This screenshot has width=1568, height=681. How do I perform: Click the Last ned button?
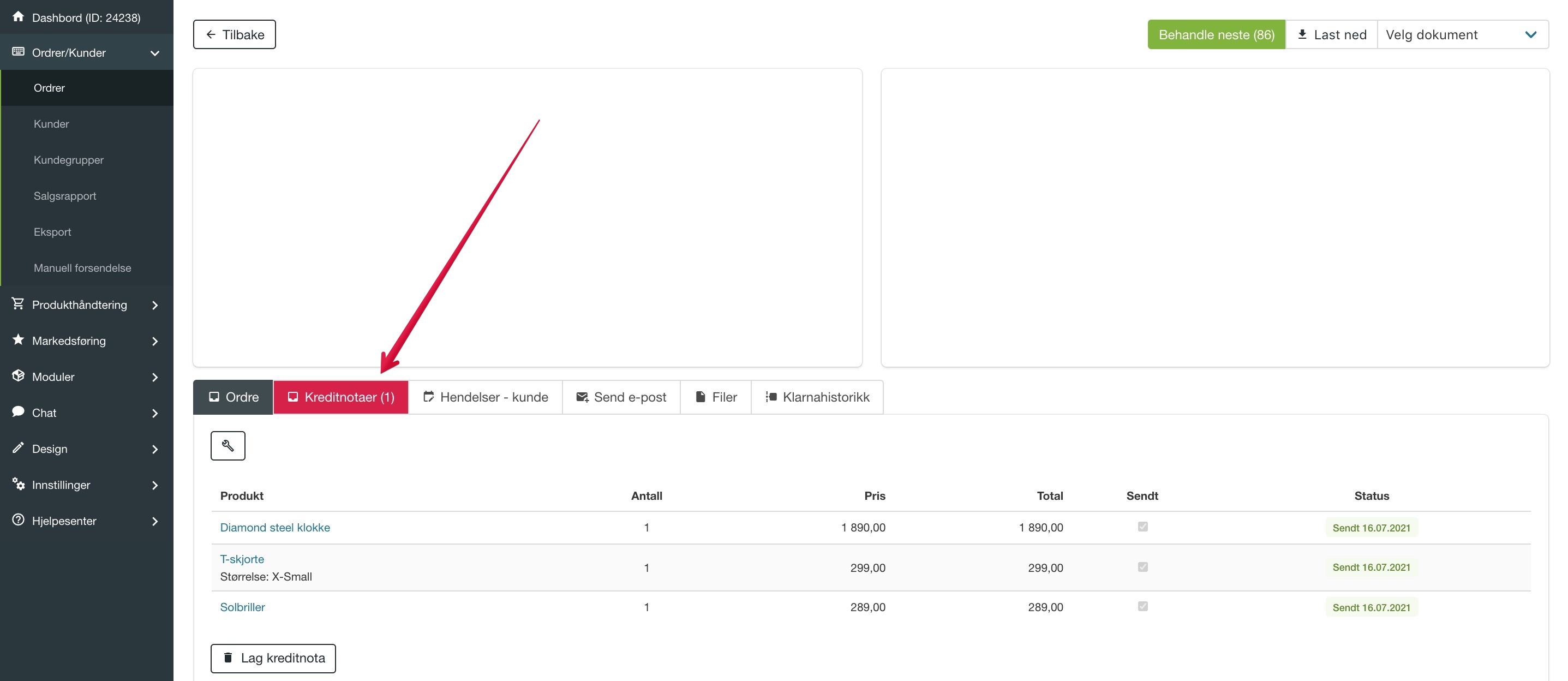pos(1331,35)
